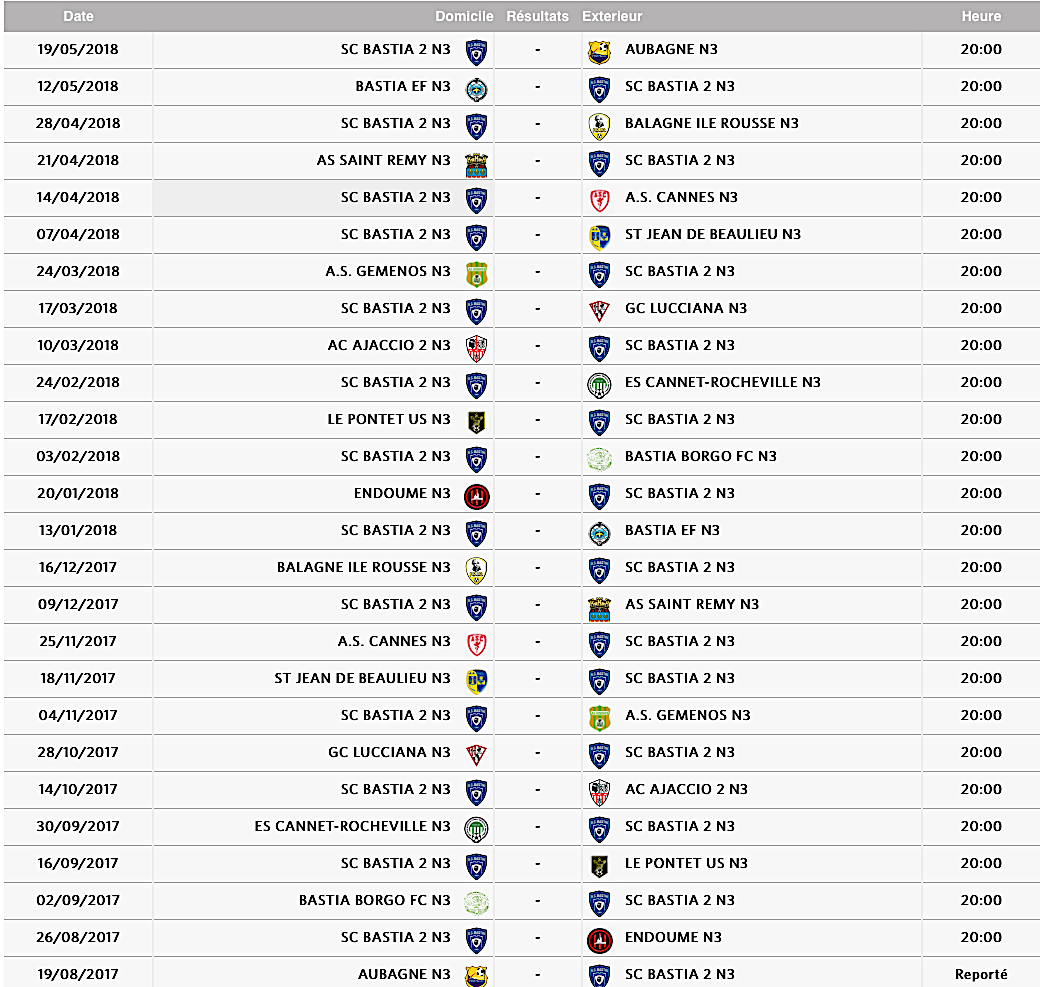Click the Domicile column header
The width and height of the screenshot is (1040, 987).
tap(464, 16)
